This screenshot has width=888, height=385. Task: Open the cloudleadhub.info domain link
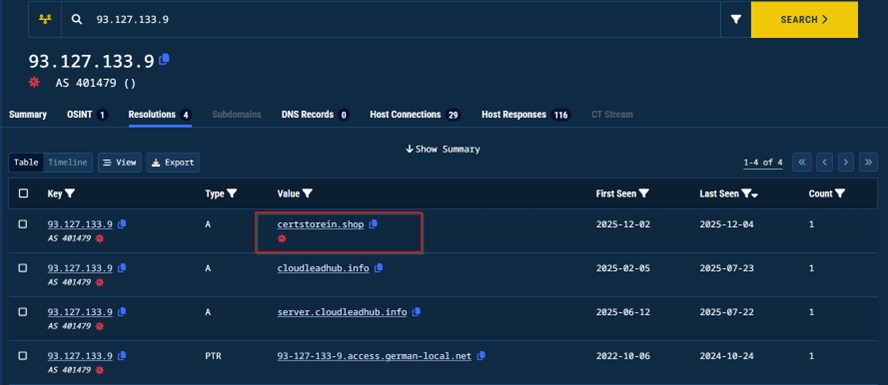pos(323,268)
